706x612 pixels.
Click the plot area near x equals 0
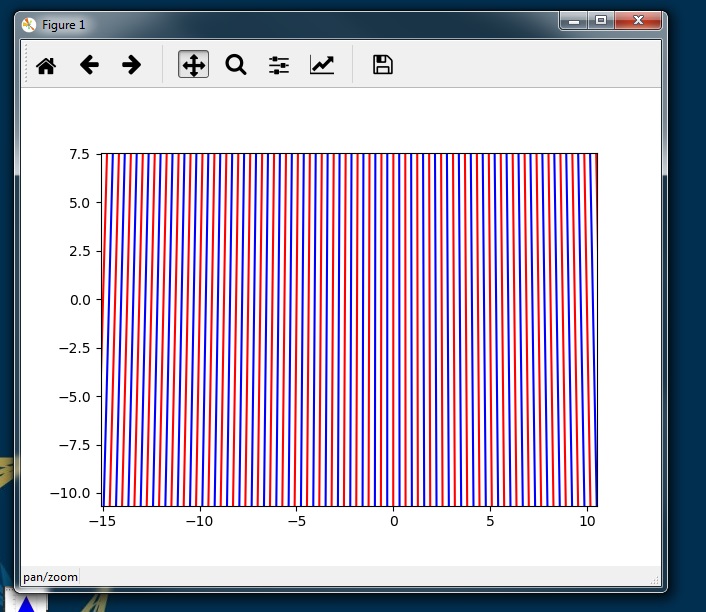coord(394,330)
